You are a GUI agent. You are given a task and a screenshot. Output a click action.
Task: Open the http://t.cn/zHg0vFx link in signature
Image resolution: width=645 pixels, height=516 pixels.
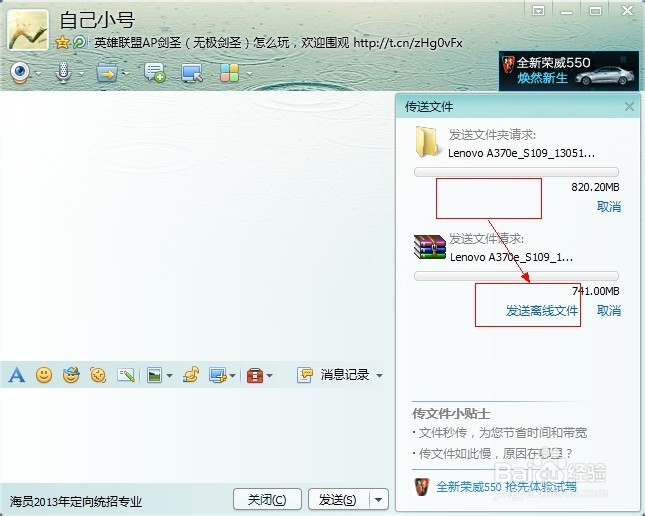[x=408, y=43]
